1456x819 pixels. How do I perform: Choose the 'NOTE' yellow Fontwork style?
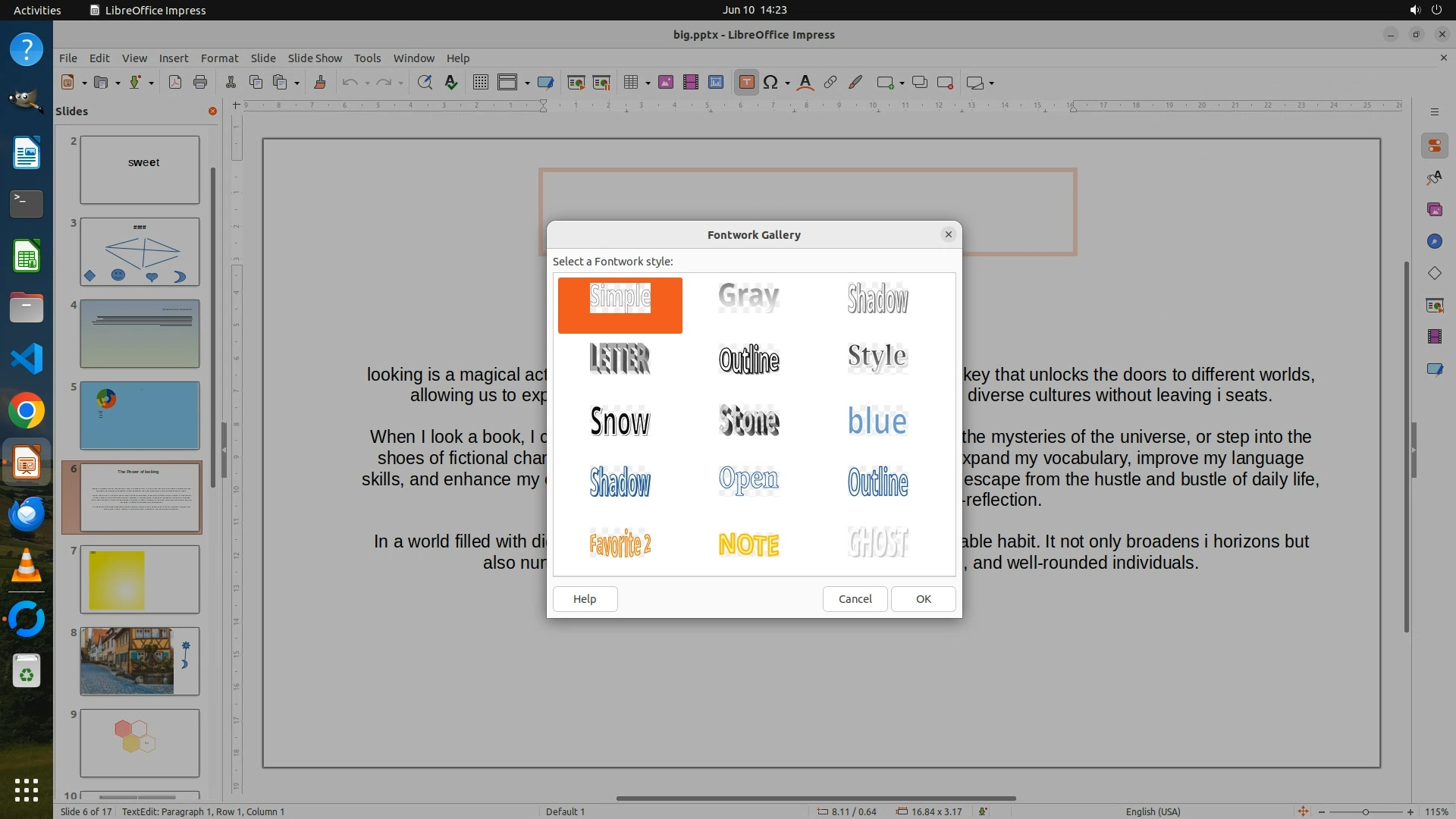pyautogui.click(x=748, y=544)
